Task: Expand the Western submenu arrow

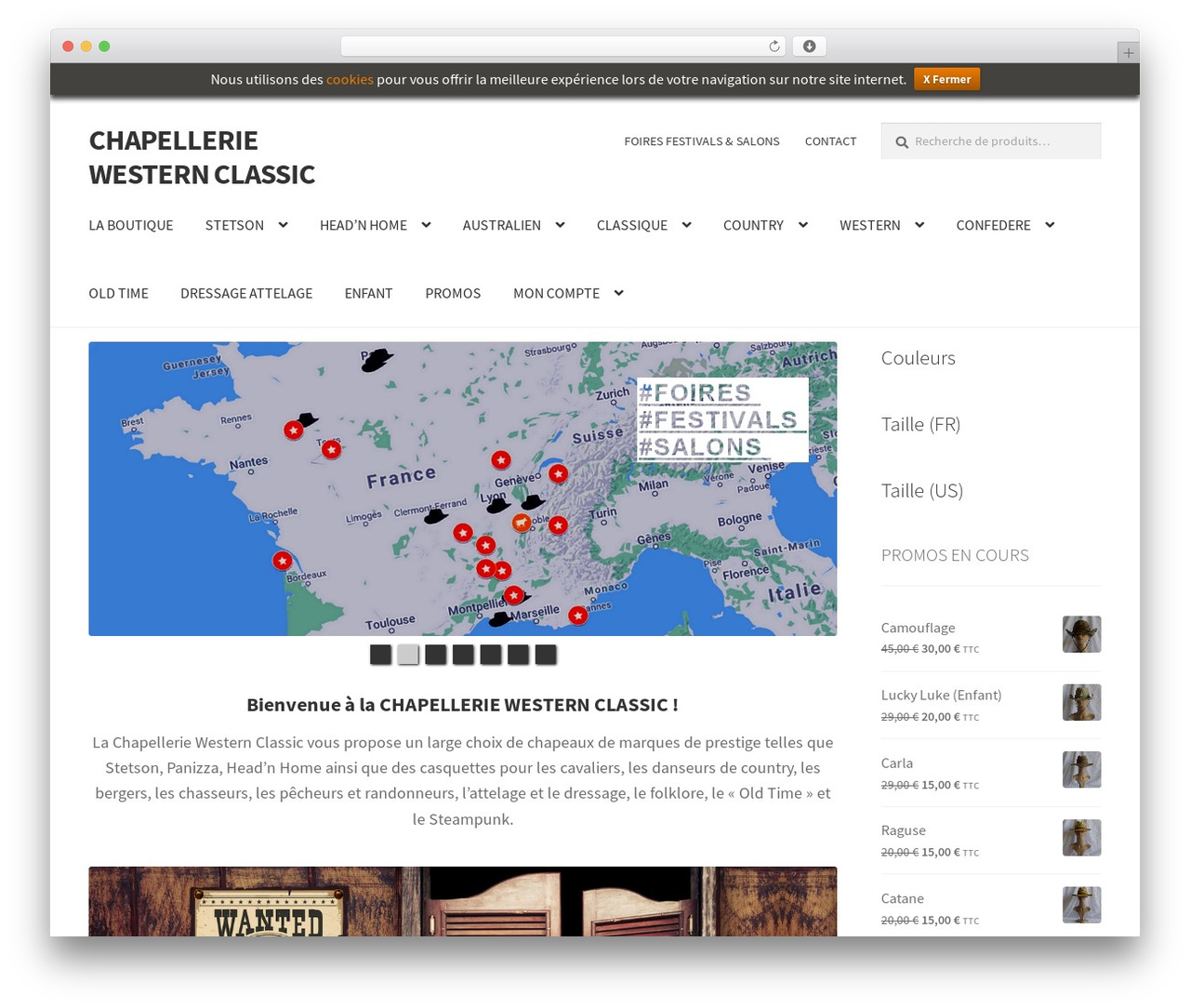Action: click(x=919, y=225)
